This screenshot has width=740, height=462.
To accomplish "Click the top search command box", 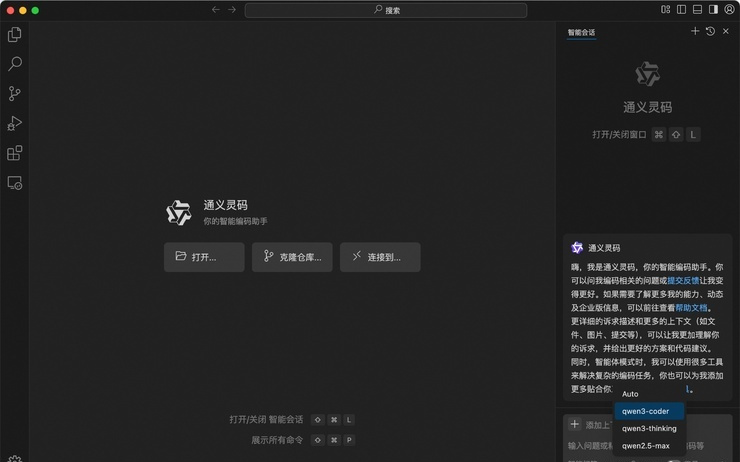I will coord(386,10).
